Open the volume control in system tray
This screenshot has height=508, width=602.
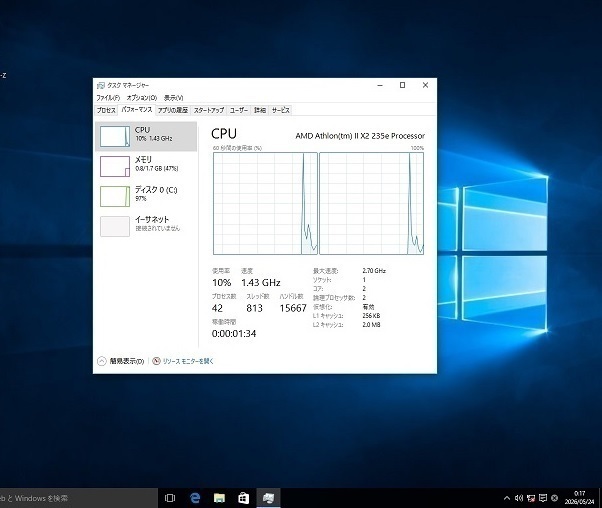coord(519,498)
